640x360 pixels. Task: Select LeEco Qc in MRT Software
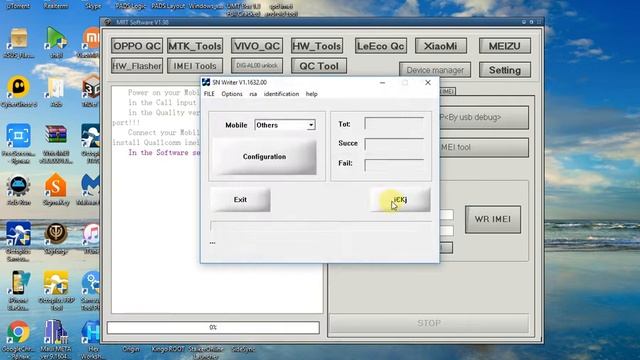(x=380, y=46)
